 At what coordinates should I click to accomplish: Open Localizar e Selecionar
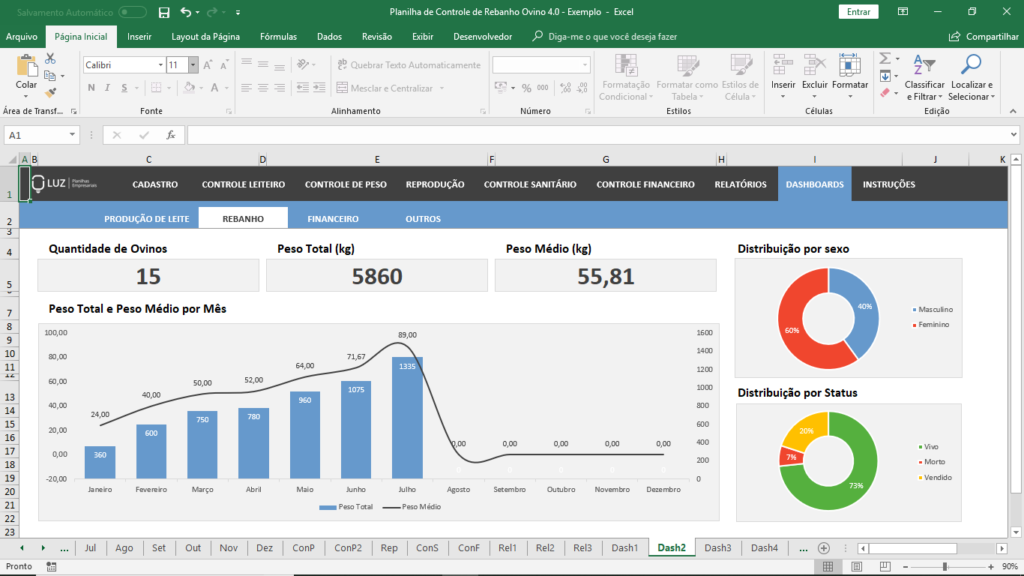click(972, 80)
